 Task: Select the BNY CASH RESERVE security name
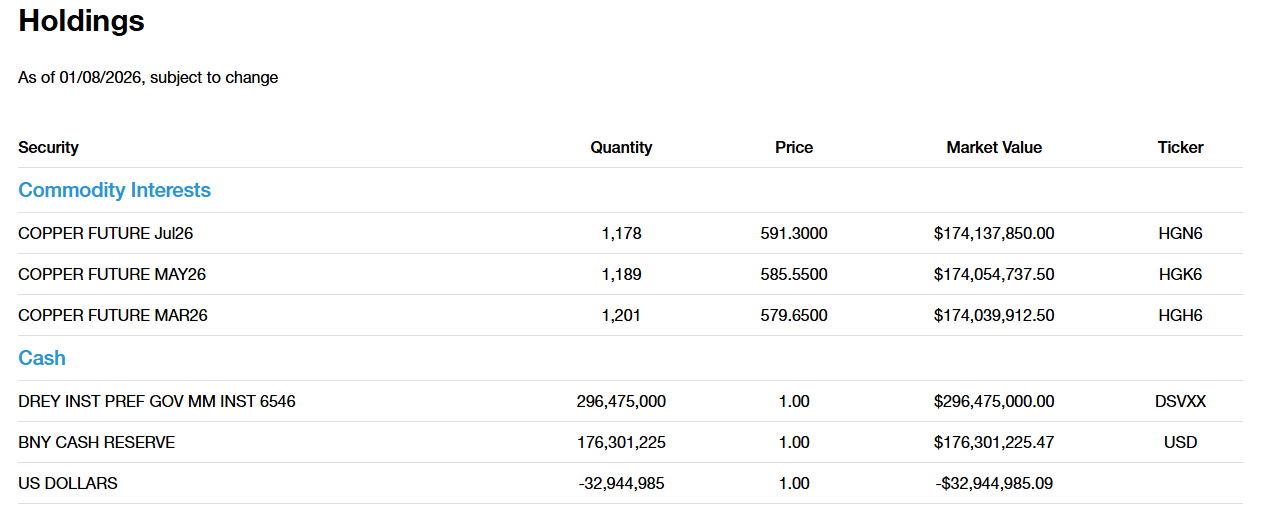pos(96,442)
